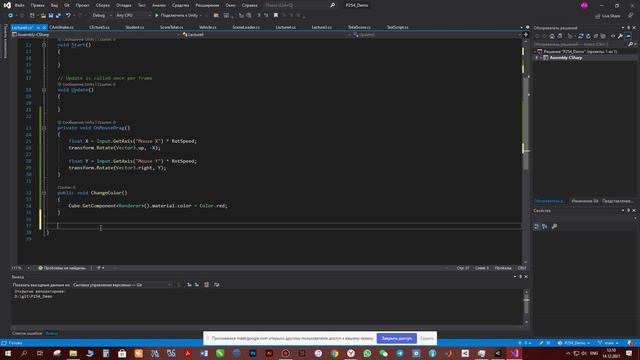640x360 pixels.
Task: Click the Solution Explorer search magnifier icon
Action: point(630,44)
